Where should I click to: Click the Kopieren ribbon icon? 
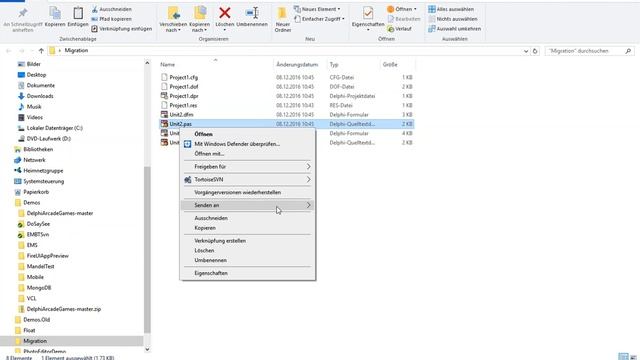[x=55, y=13]
